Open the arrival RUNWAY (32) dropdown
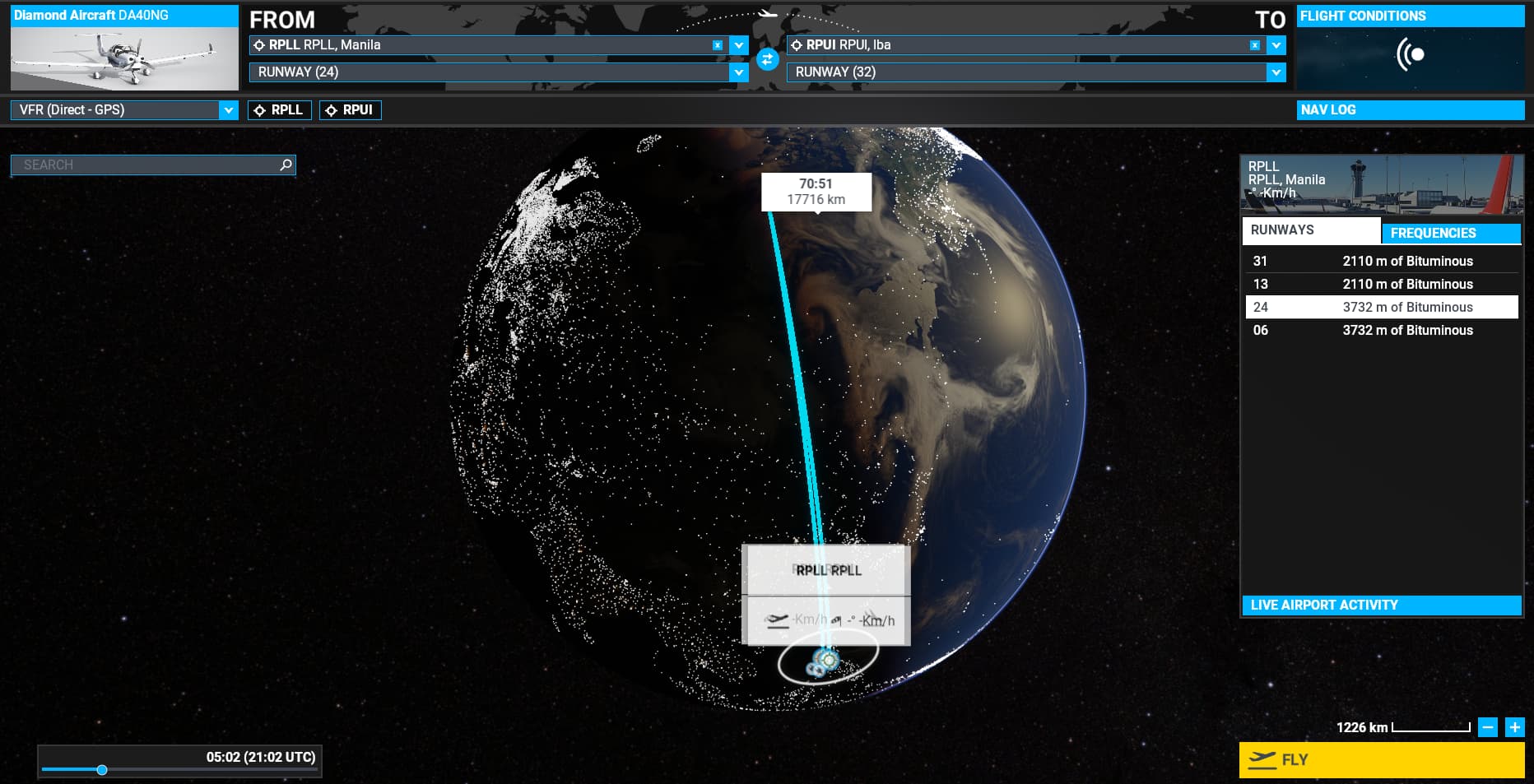 coord(1276,72)
